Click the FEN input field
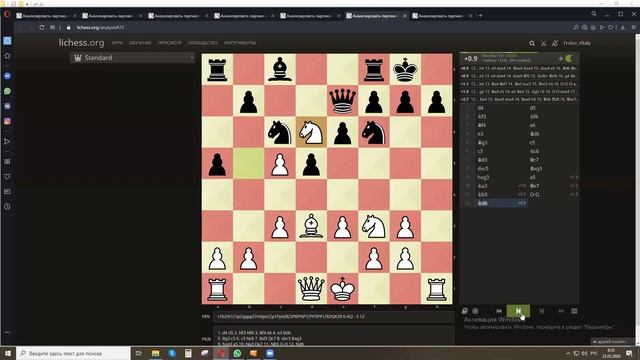Image resolution: width=640 pixels, height=360 pixels. point(333,316)
